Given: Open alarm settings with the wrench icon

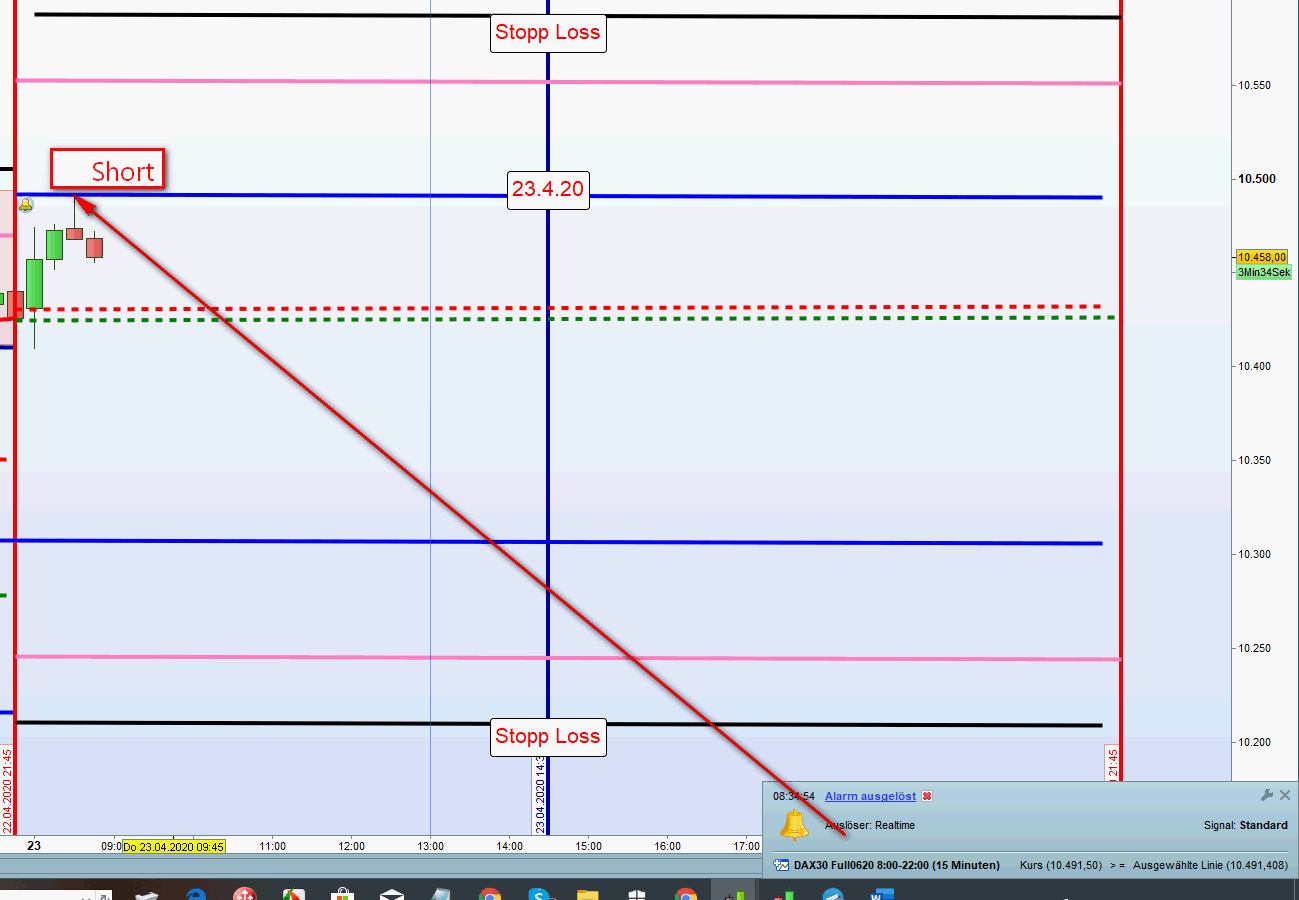Looking at the screenshot, I should point(1267,795).
